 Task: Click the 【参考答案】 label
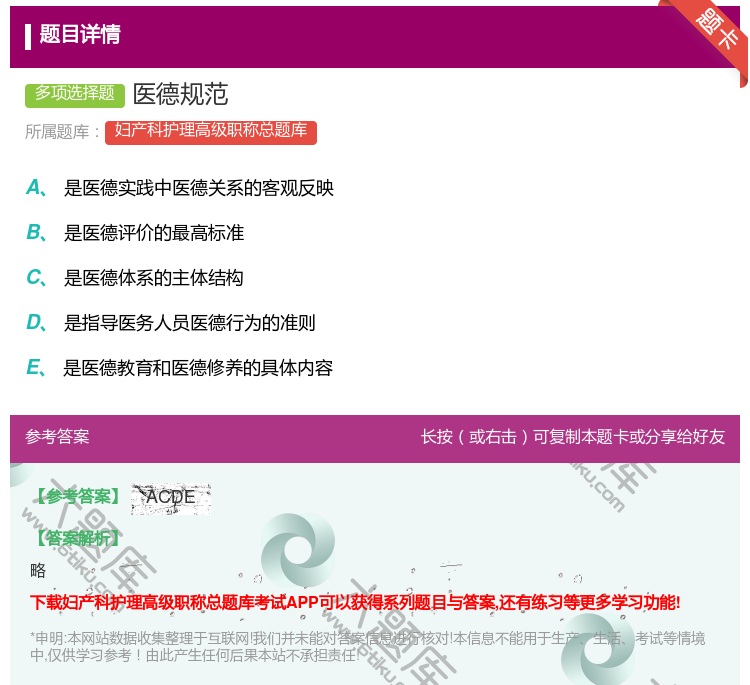pyautogui.click(x=78, y=497)
